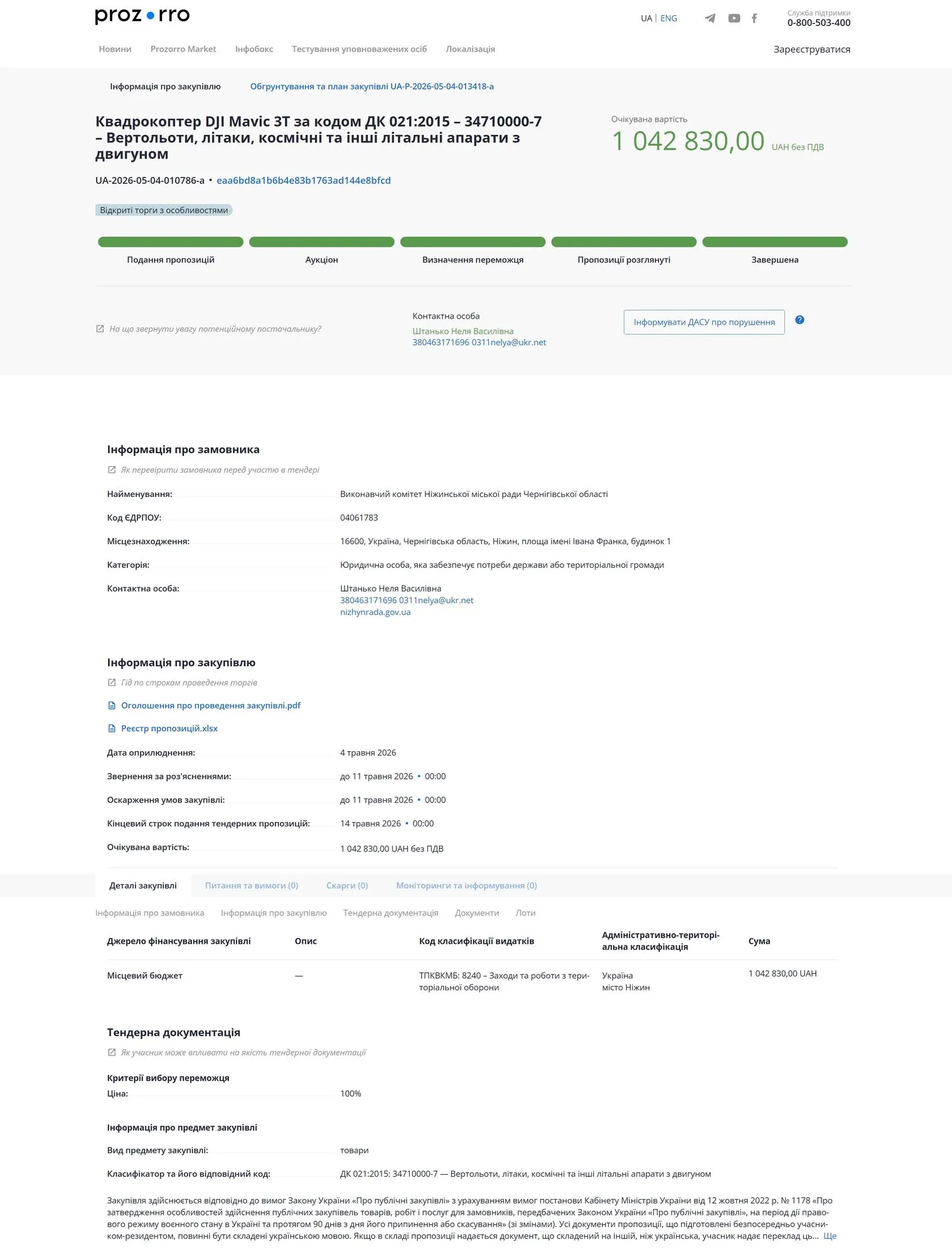Open Як учасник може впливати на якість link
The height and width of the screenshot is (1255, 952).
pyautogui.click(x=243, y=1052)
